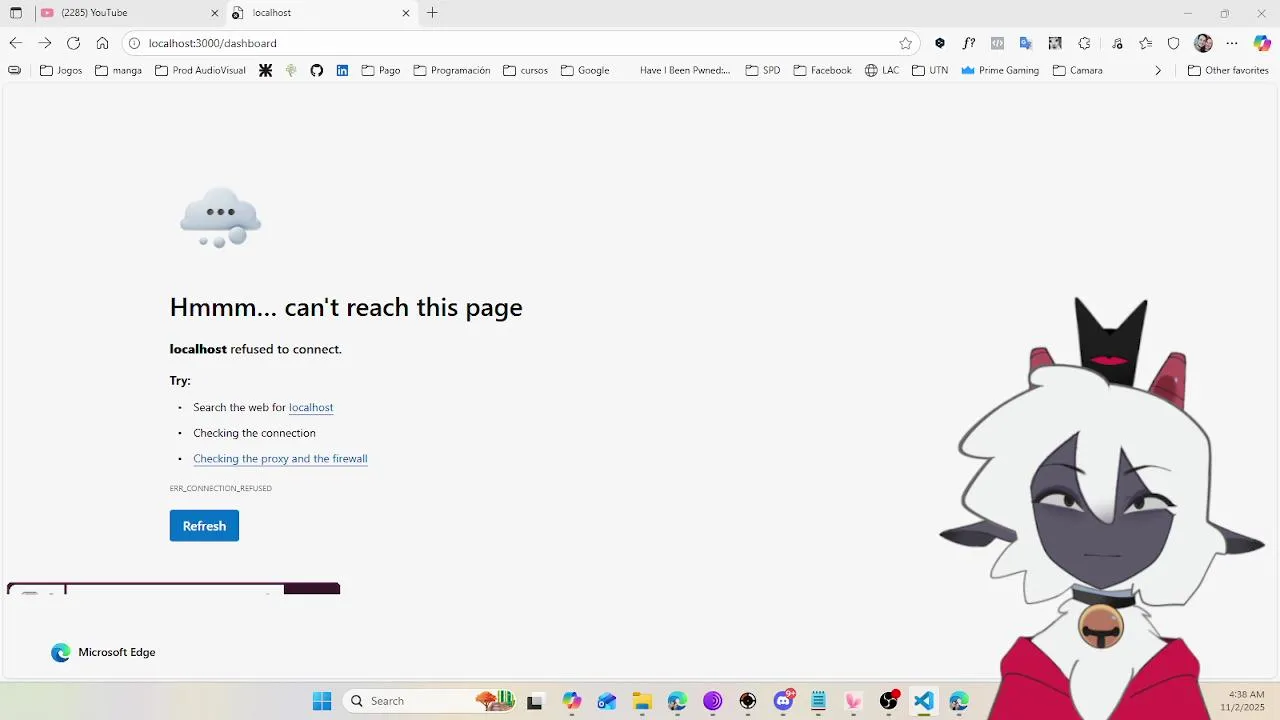This screenshot has width=1280, height=720.
Task: Open the Extensions puzzle icon
Action: [x=1084, y=43]
